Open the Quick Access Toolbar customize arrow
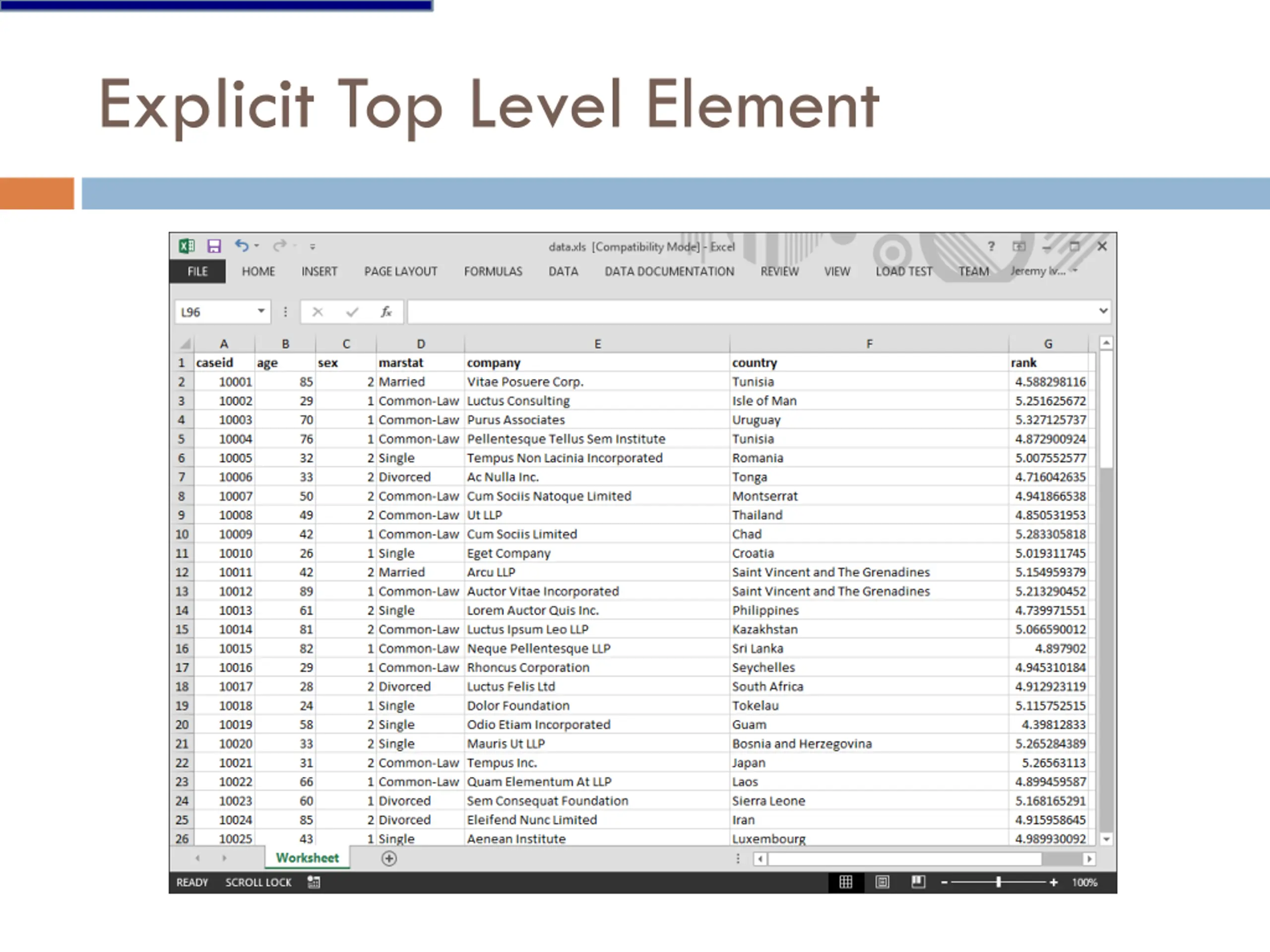The width and height of the screenshot is (1270, 952). tap(313, 247)
